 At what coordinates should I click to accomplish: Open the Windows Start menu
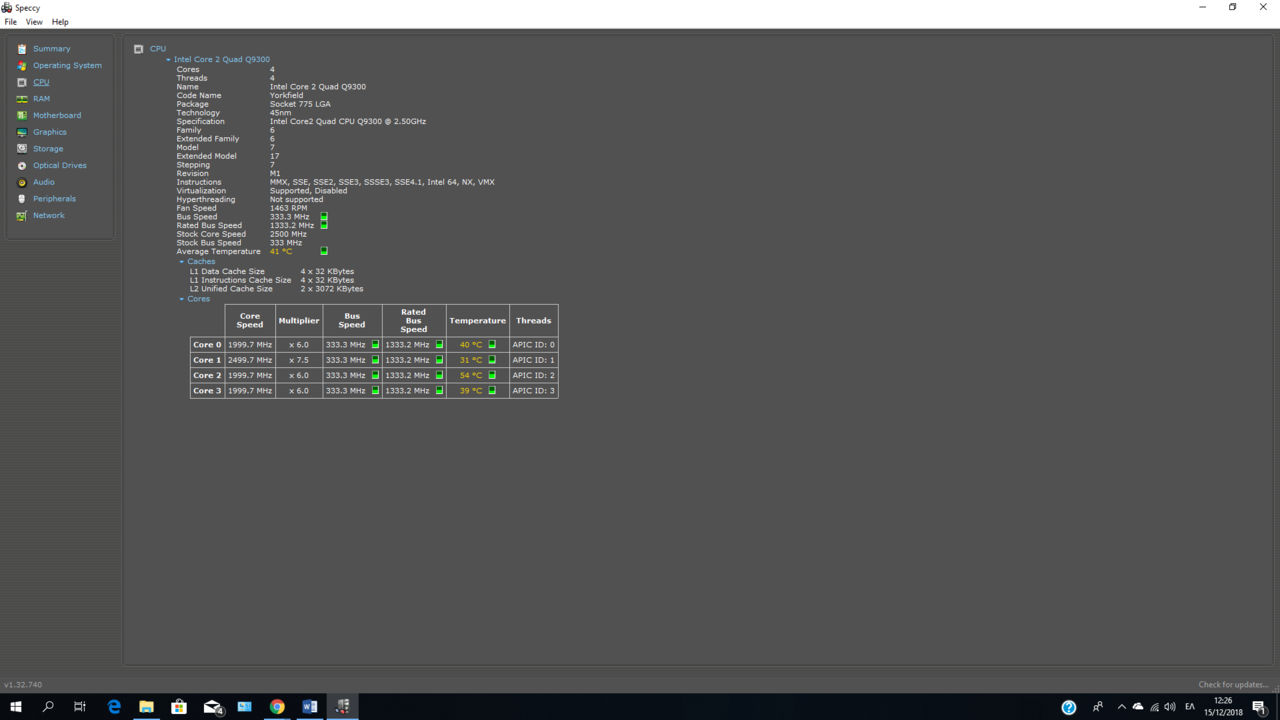point(16,707)
